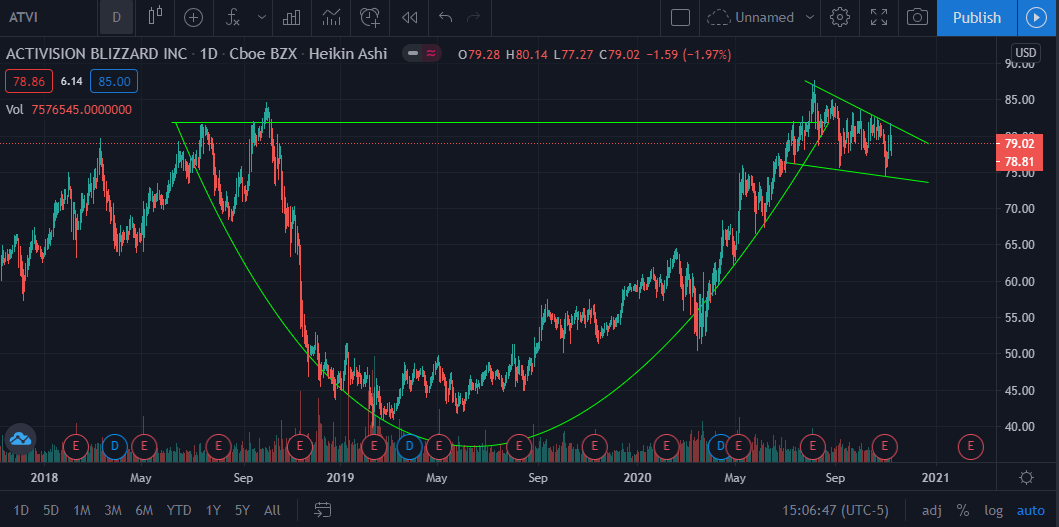
Task: Click the blue 85.00 buy button
Action: (114, 81)
